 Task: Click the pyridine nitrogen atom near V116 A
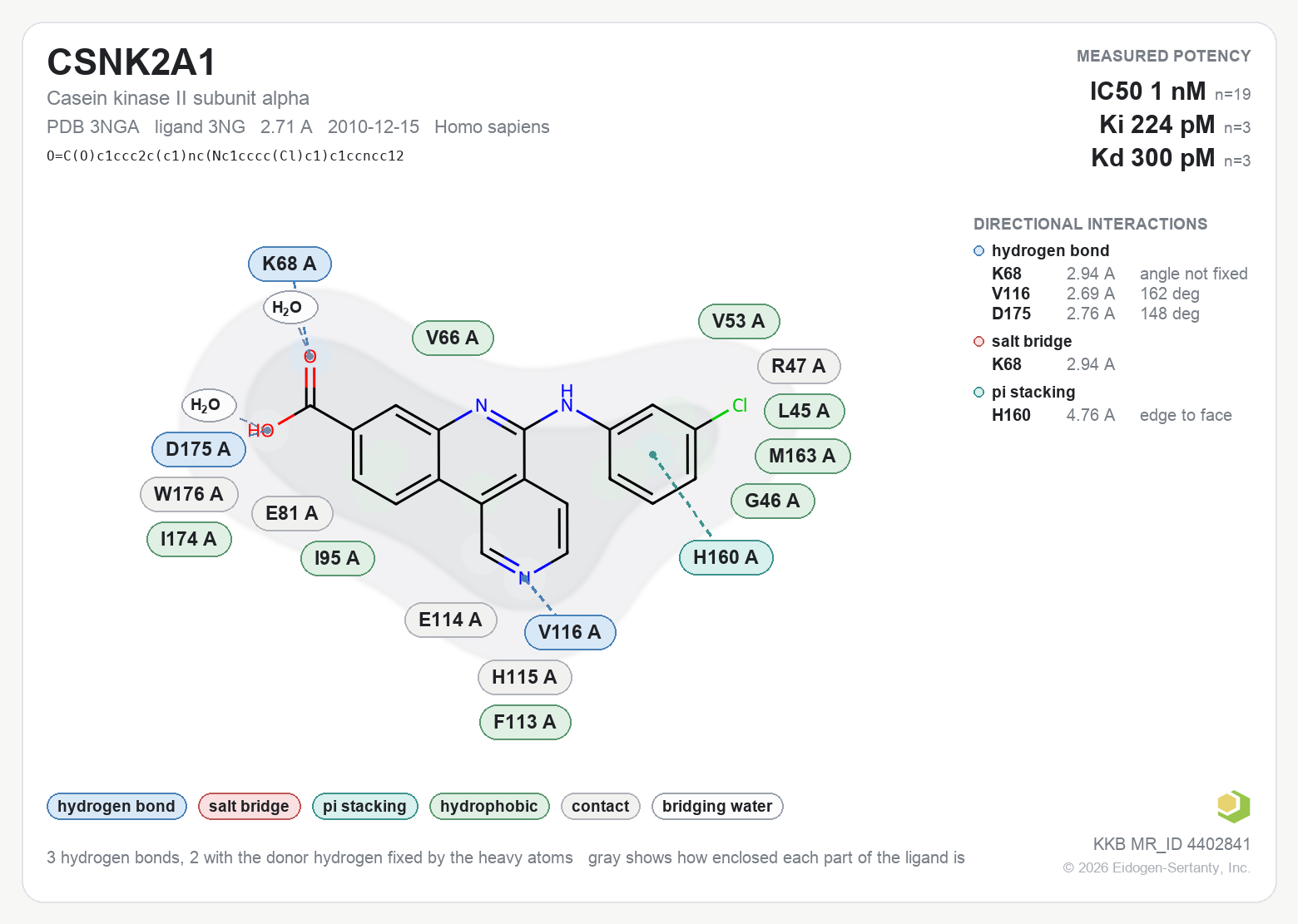coord(524,577)
